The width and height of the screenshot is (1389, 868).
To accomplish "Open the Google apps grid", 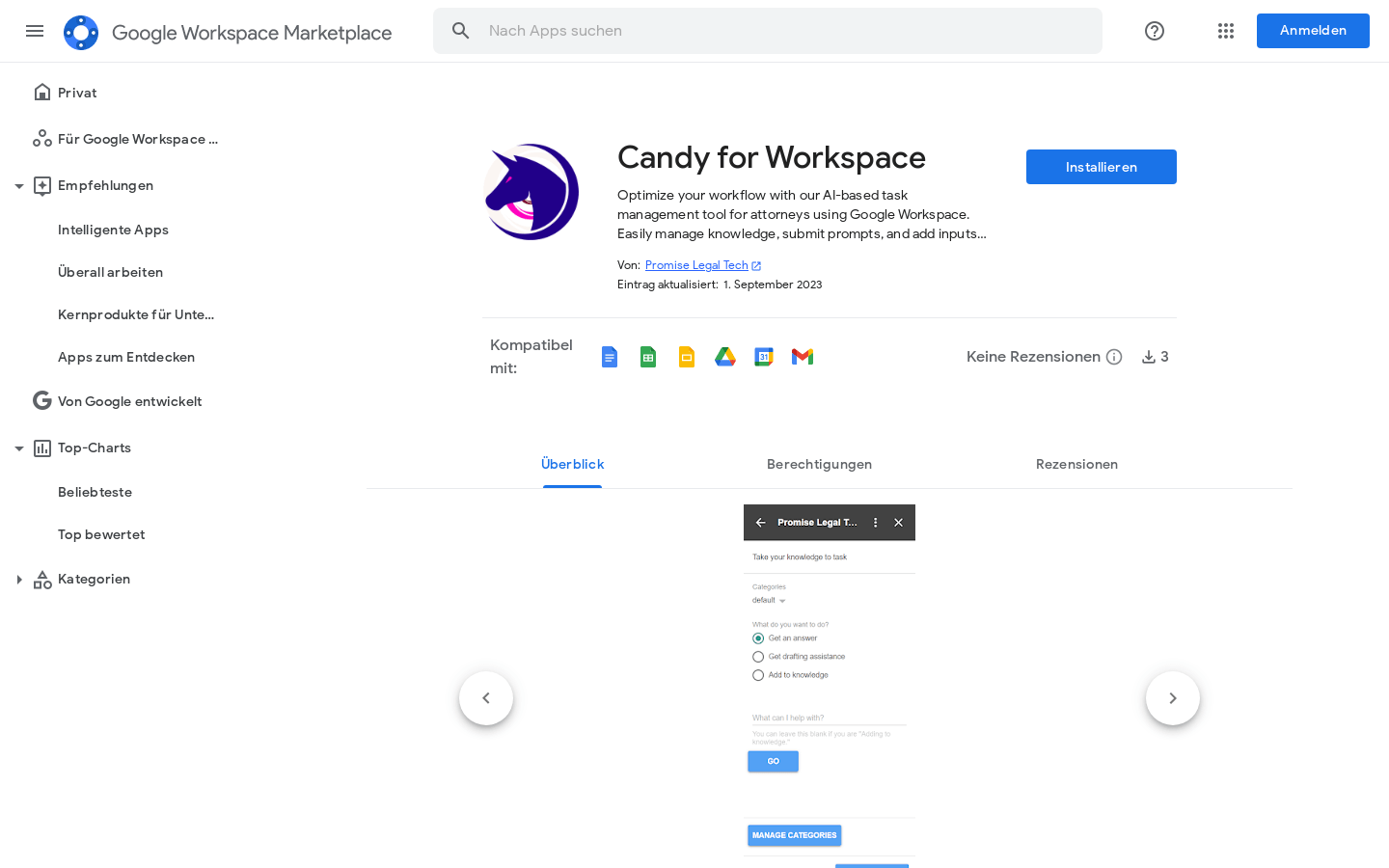I will tap(1225, 31).
